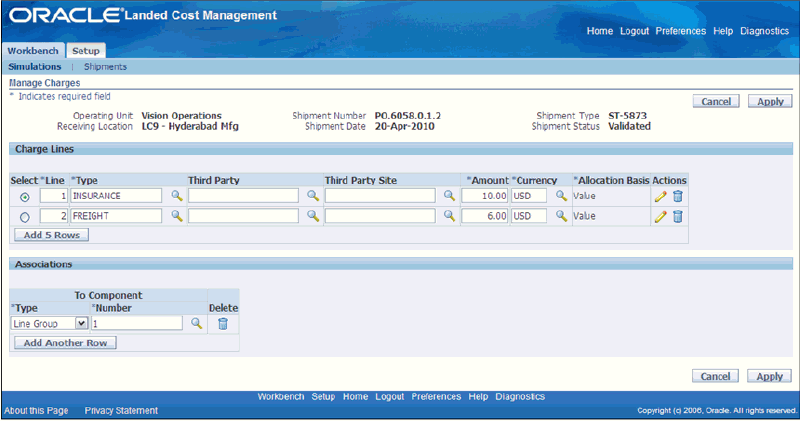Select the FREIGHT line radio button
Viewport: 800px width, 421px height.
[x=24, y=217]
